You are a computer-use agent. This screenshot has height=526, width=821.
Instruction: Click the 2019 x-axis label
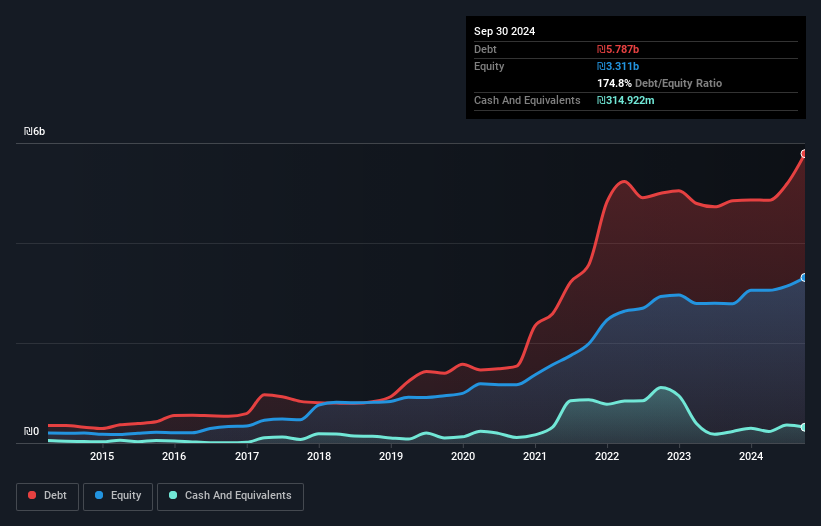(391, 456)
